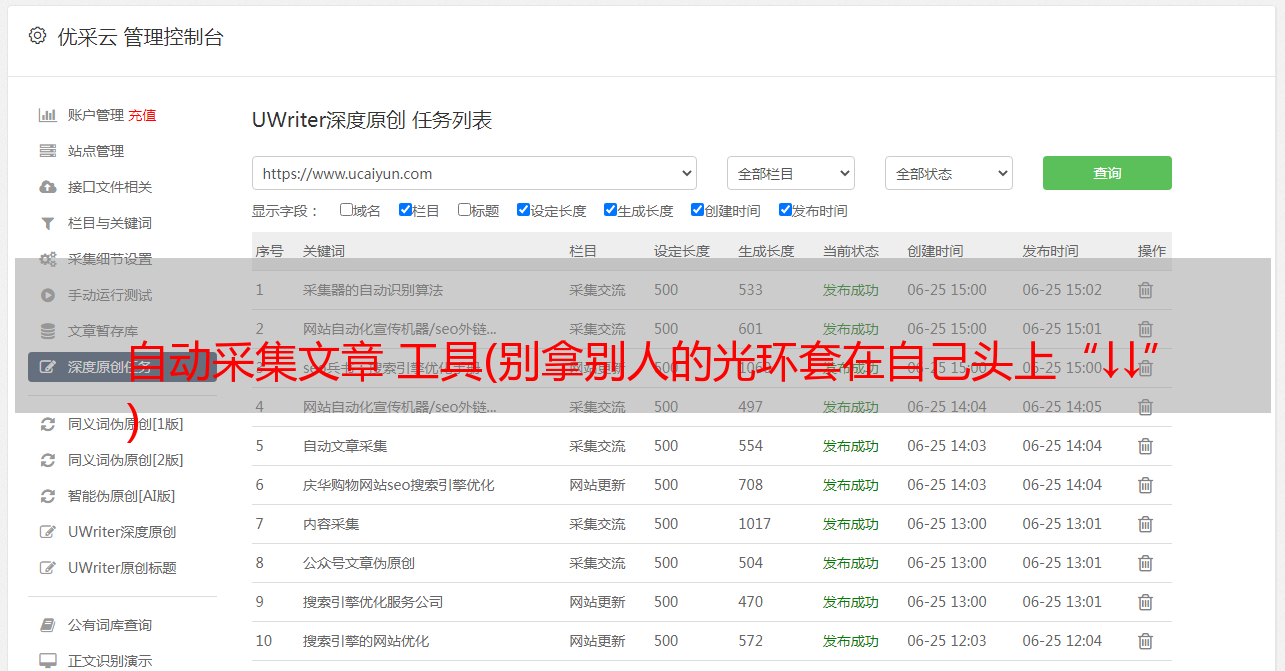Click 发布成功 status in row 9
Screen dimensions: 1285x671
click(851, 602)
